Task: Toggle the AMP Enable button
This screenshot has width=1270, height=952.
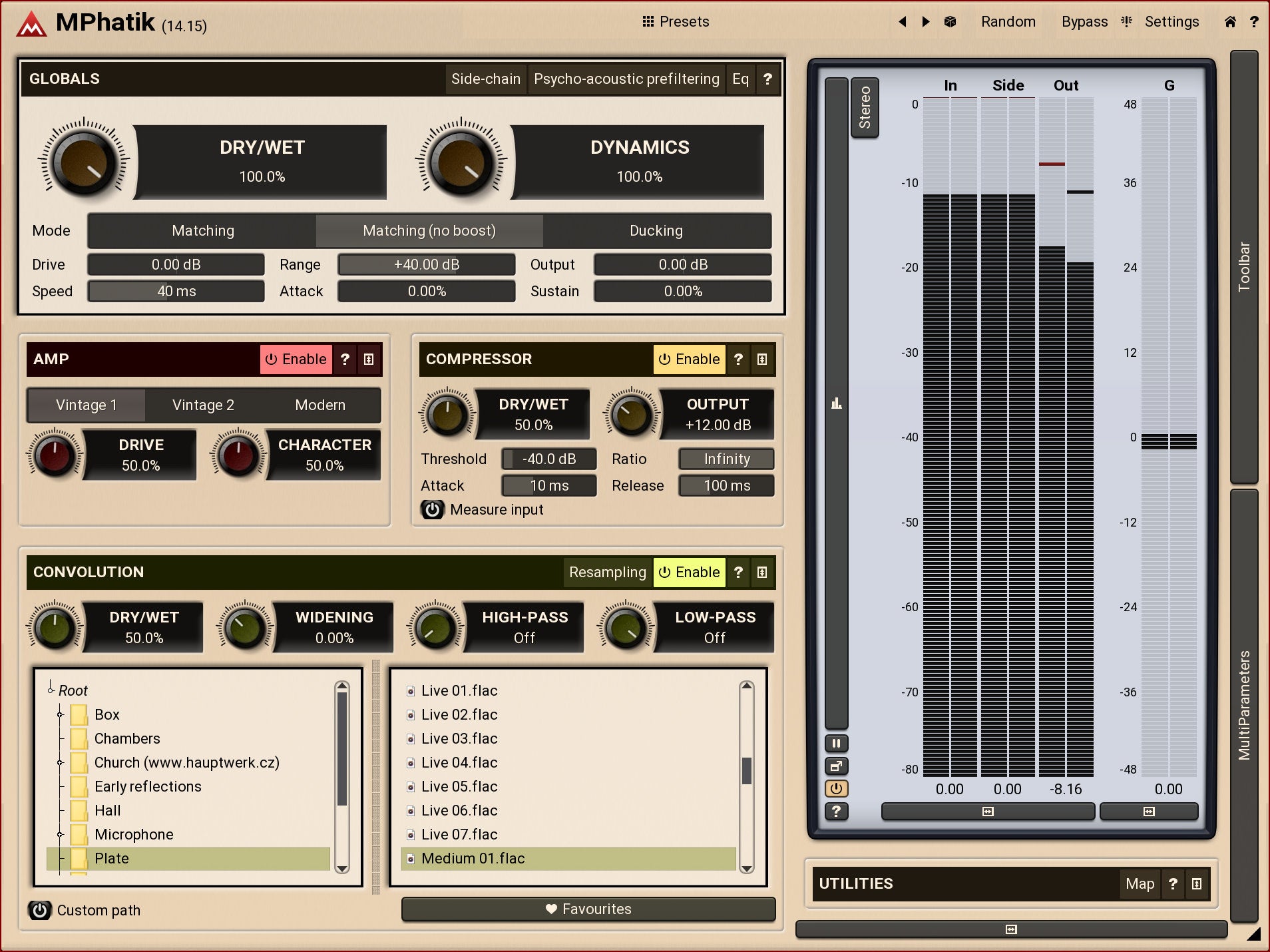Action: pos(296,359)
